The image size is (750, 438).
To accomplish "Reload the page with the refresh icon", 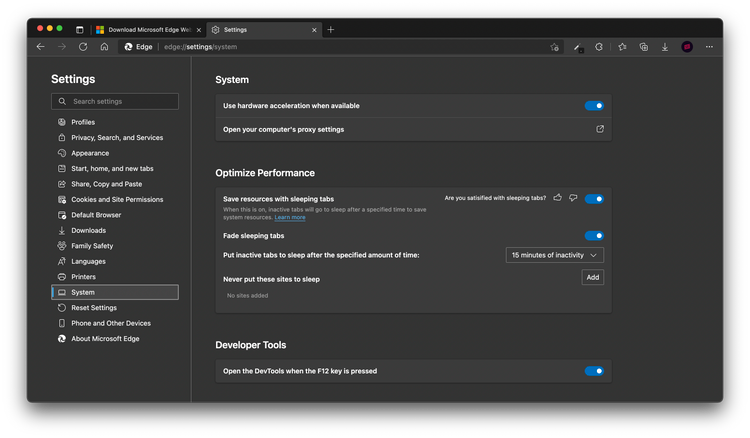I will 83,46.
